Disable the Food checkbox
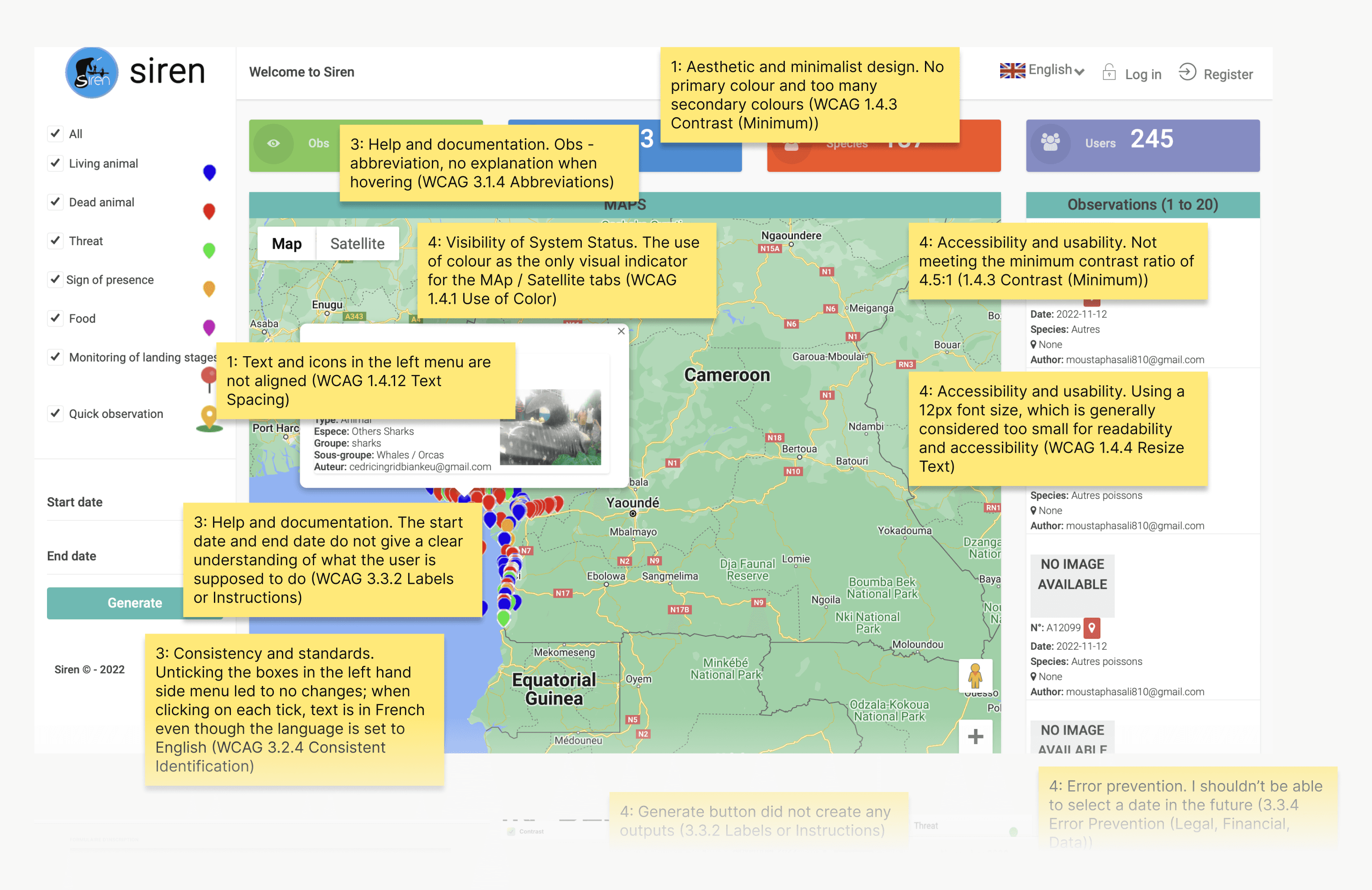Screen dimensions: 1372x890 click(55, 318)
